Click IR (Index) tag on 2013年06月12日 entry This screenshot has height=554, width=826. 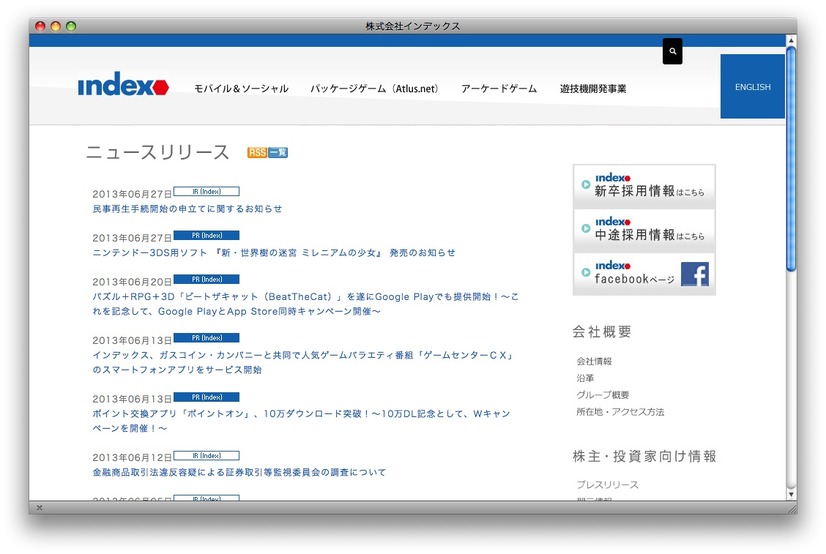[206, 456]
